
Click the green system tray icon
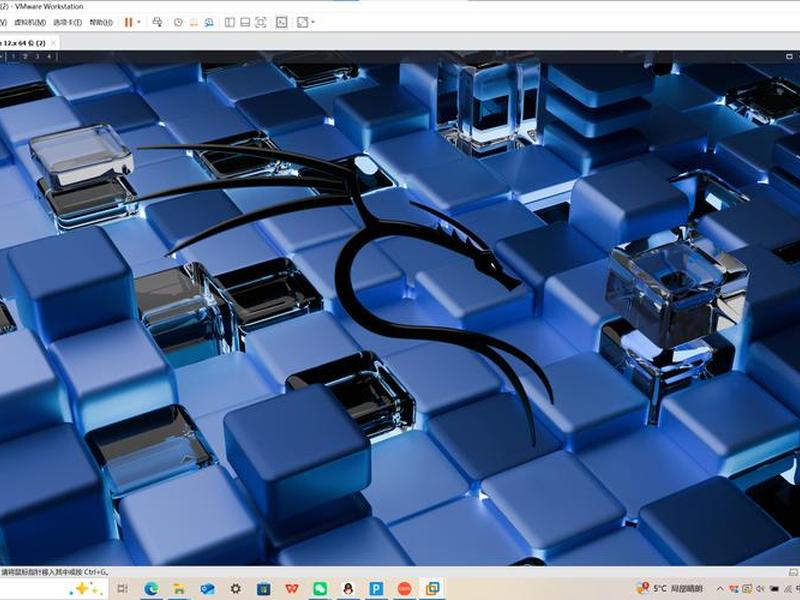[x=747, y=589]
